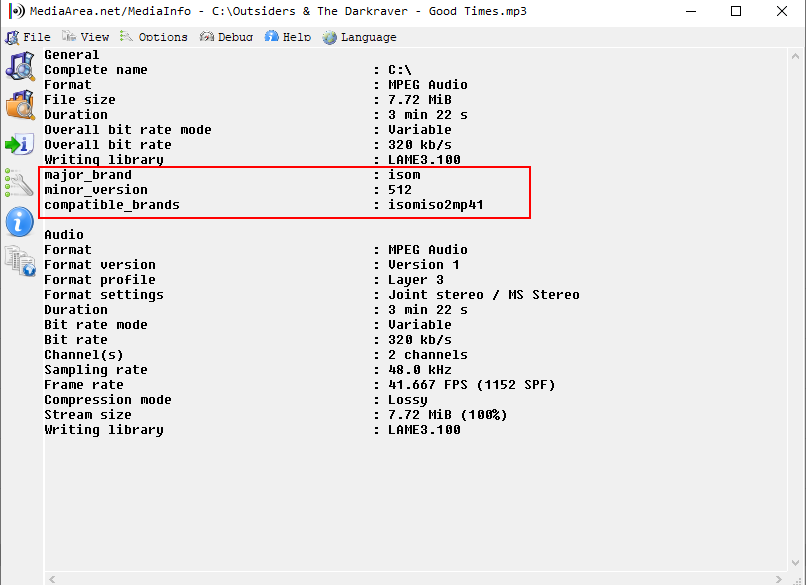Viewport: 806px width, 585px height.
Task: Open the View menu
Action: pos(85,37)
